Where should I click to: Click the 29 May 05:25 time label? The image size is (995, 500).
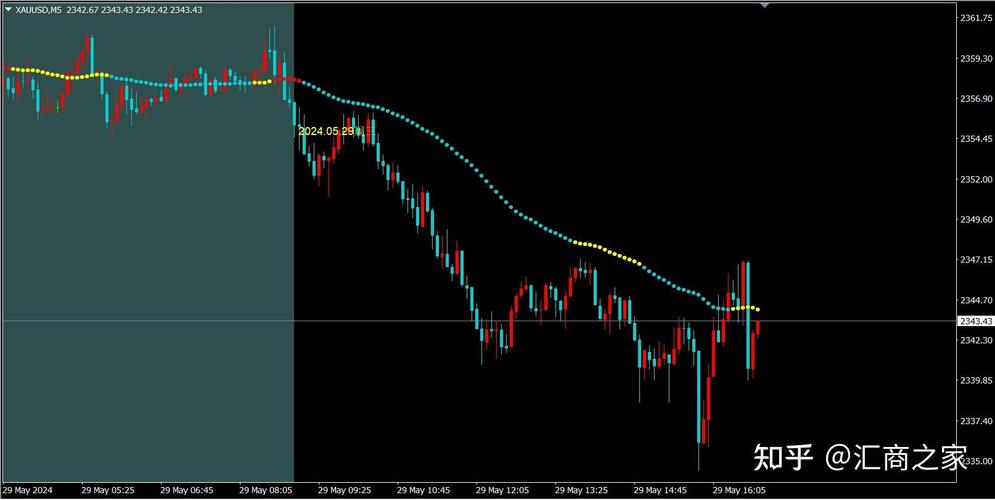coord(108,491)
